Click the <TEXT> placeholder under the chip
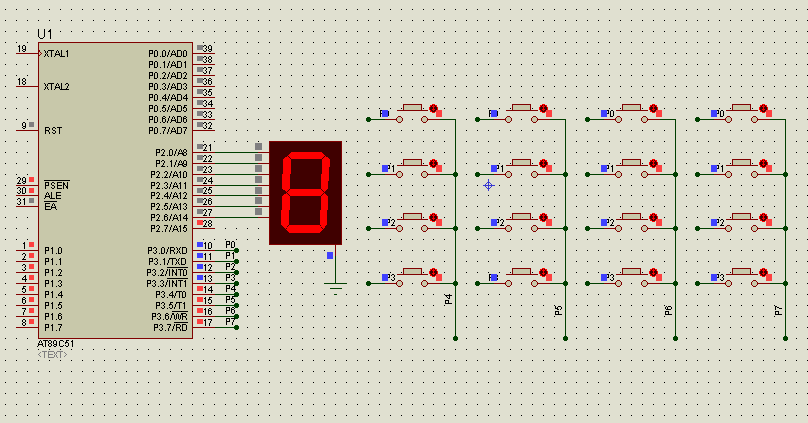Viewport: 808px width, 423px height. pos(52,354)
